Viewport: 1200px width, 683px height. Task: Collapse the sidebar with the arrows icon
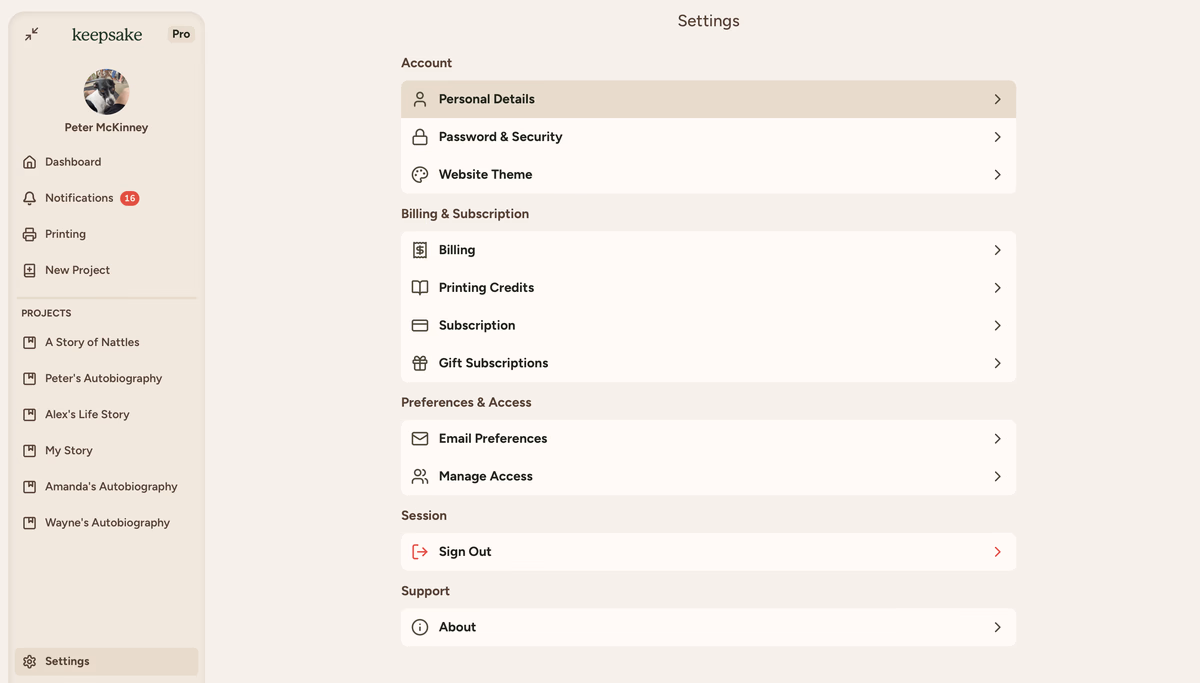[32, 34]
